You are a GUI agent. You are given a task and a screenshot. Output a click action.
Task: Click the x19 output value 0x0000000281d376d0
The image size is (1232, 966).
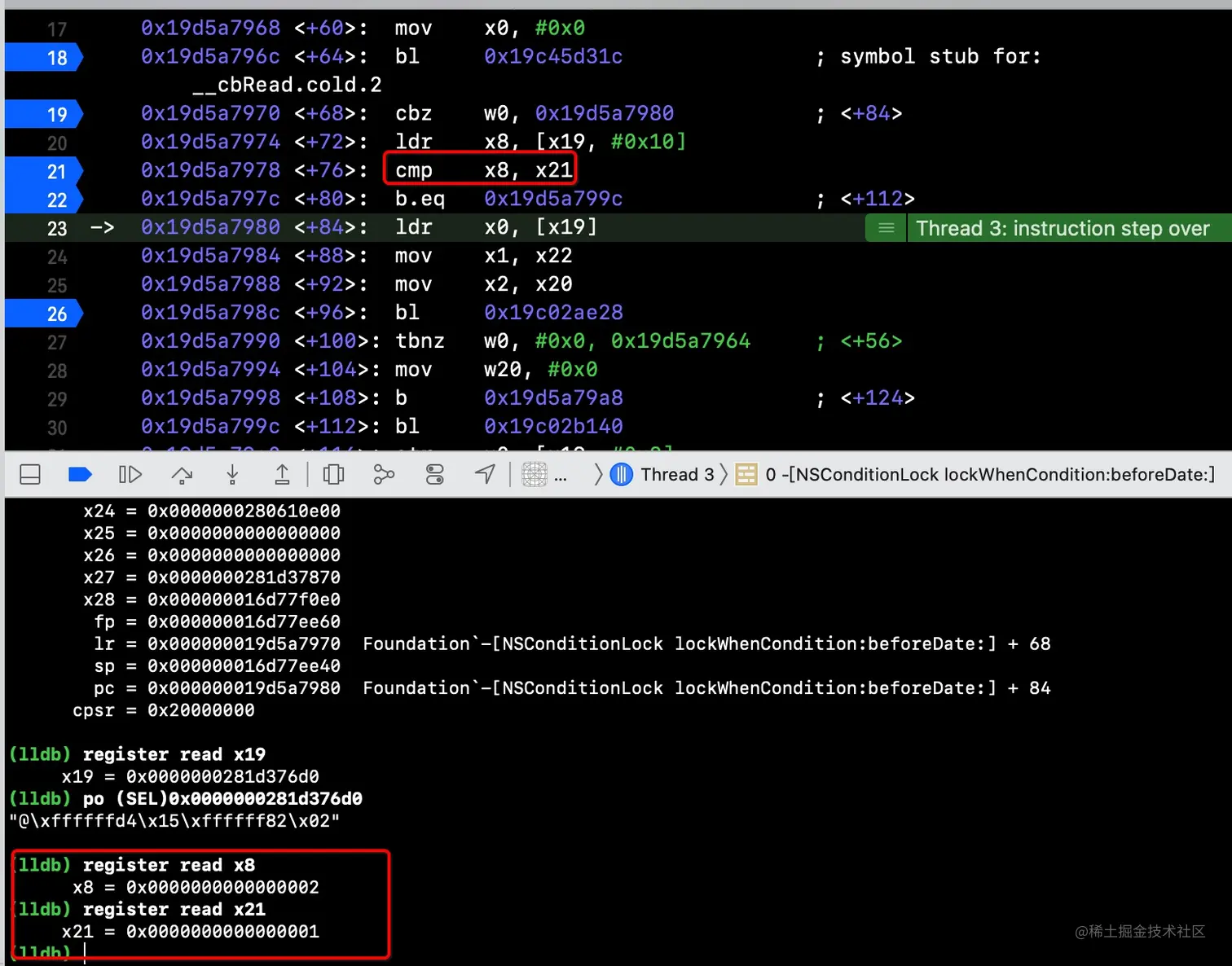[222, 776]
